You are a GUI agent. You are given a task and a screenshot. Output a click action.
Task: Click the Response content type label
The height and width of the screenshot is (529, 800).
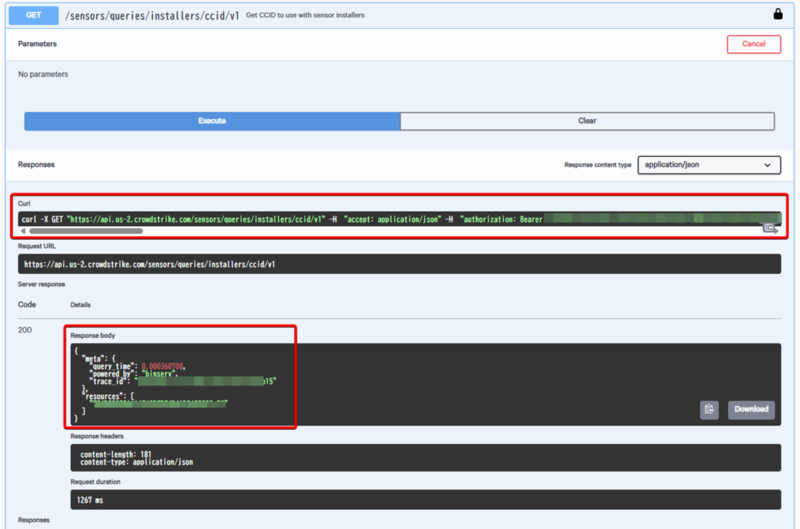pos(597,165)
